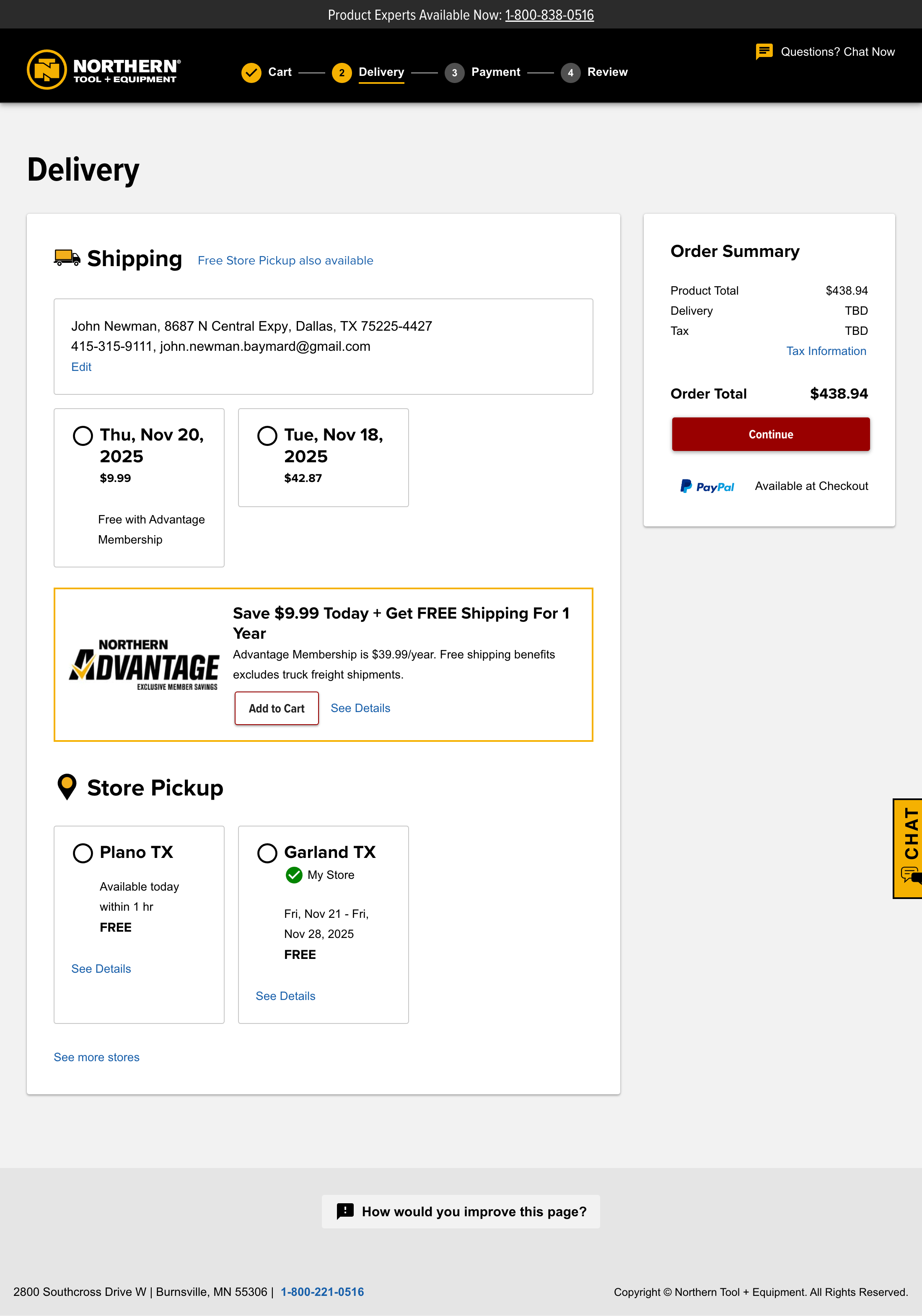
Task: Add Advantage Membership to cart
Action: tap(276, 708)
